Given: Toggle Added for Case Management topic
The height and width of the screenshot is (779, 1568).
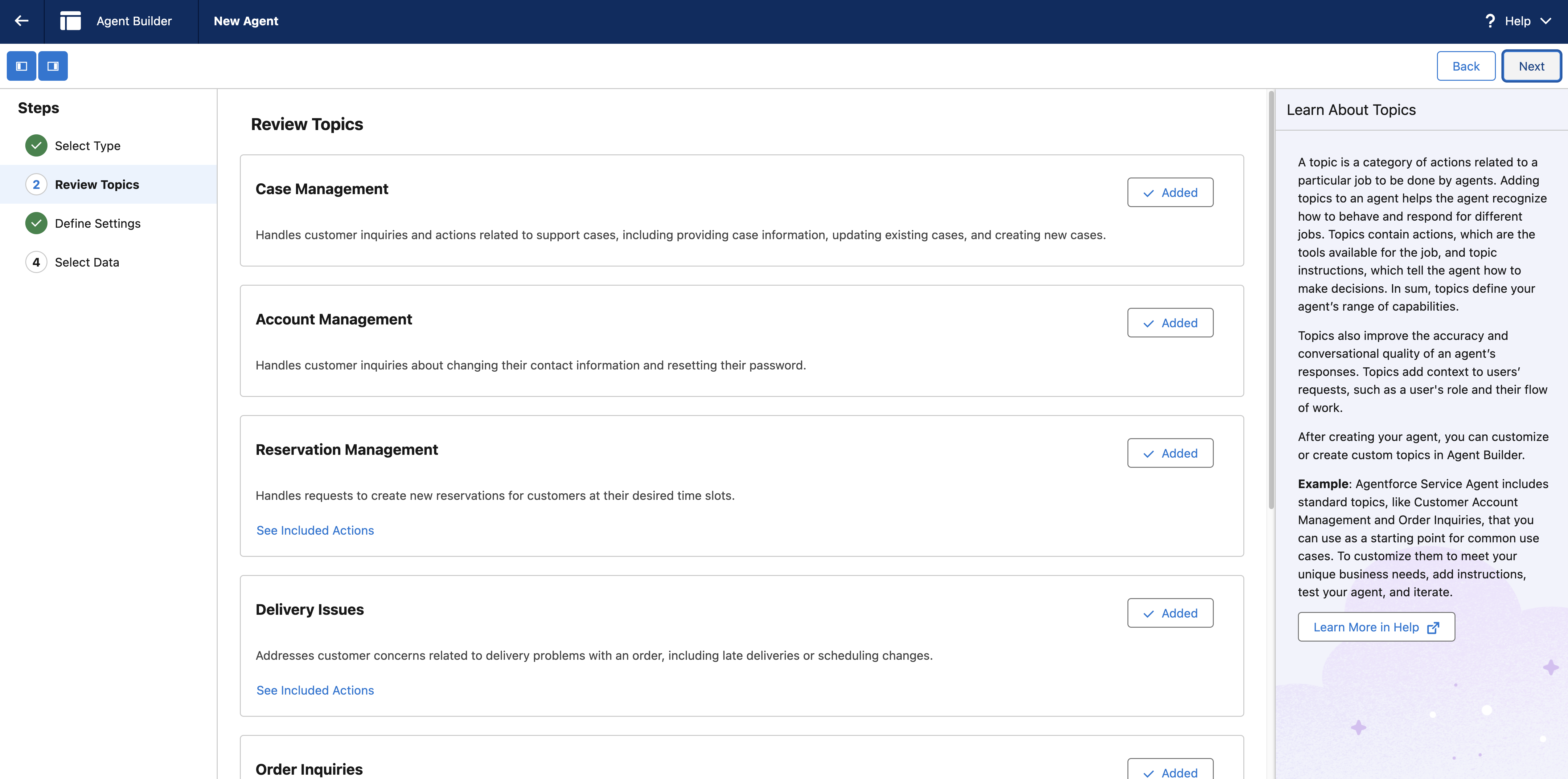Looking at the screenshot, I should [x=1169, y=192].
